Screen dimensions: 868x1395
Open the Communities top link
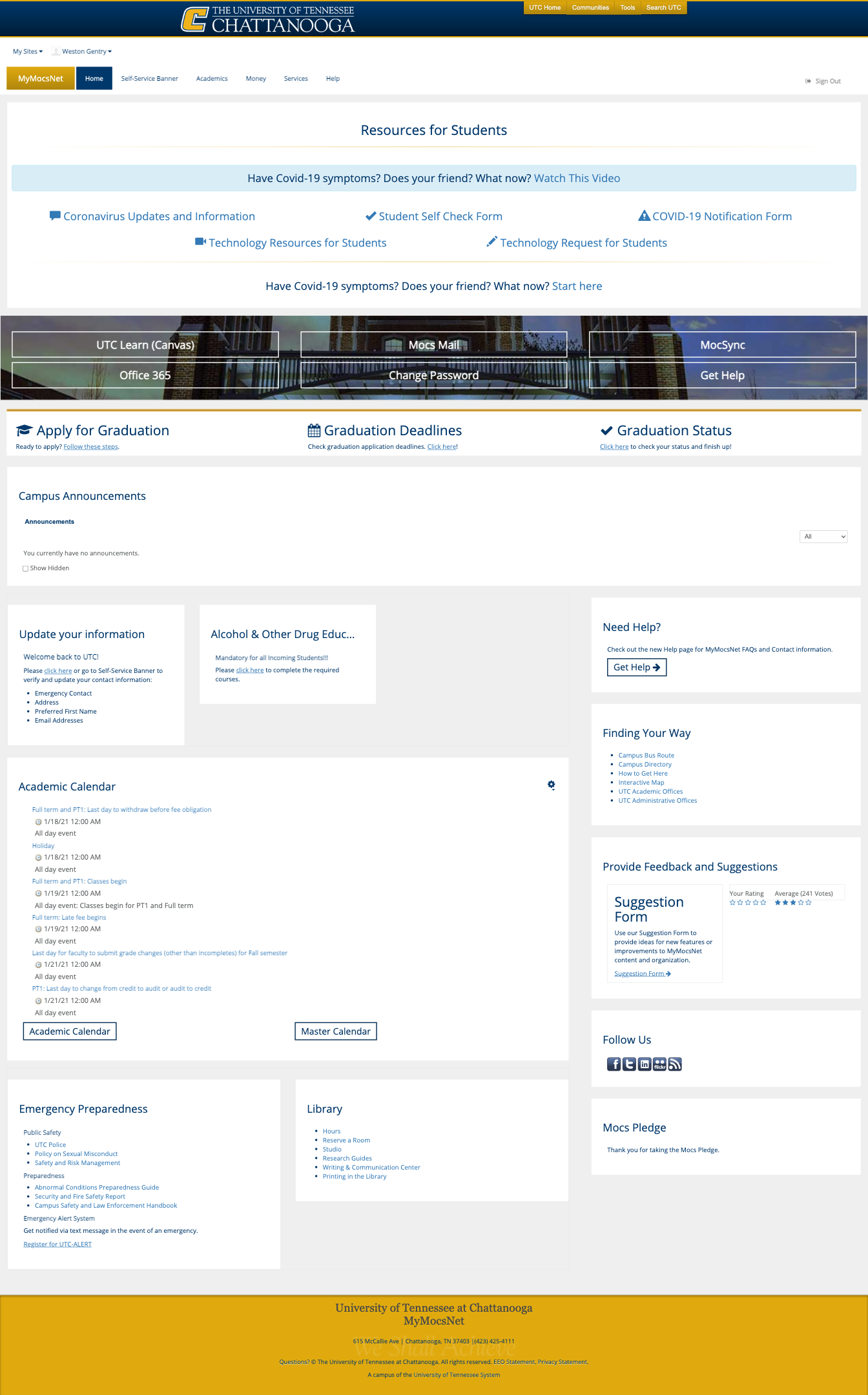point(590,8)
